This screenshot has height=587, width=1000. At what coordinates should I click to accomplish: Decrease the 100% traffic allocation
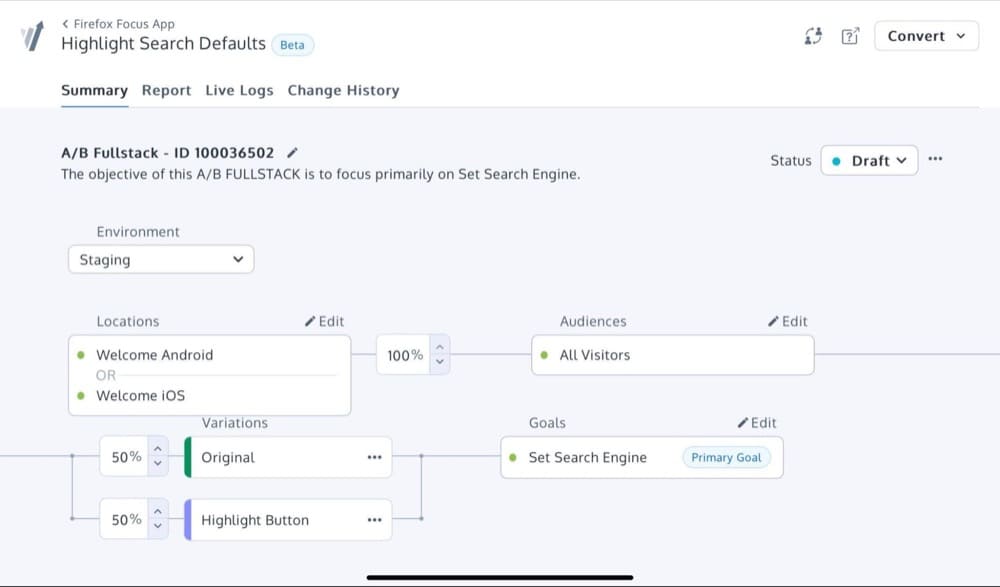(439, 362)
